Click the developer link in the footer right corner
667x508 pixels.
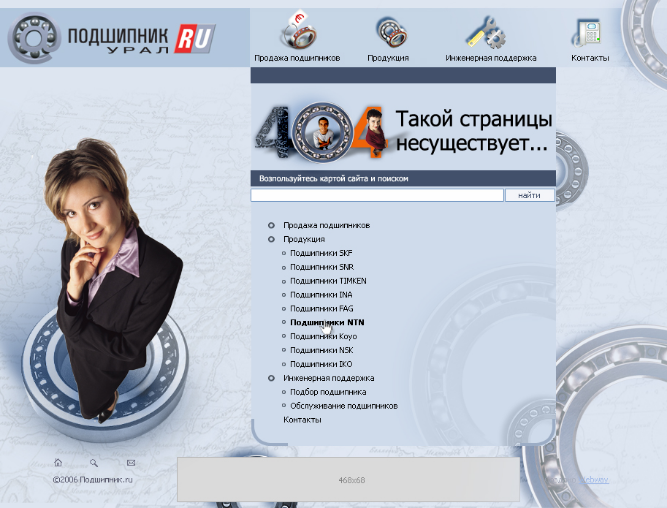click(594, 480)
